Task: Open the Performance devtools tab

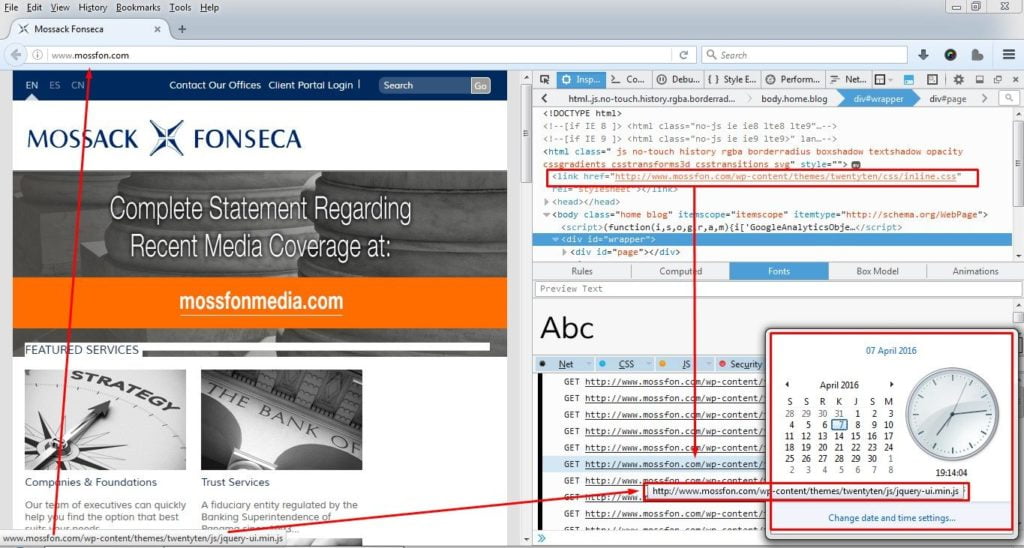Action: pos(792,79)
